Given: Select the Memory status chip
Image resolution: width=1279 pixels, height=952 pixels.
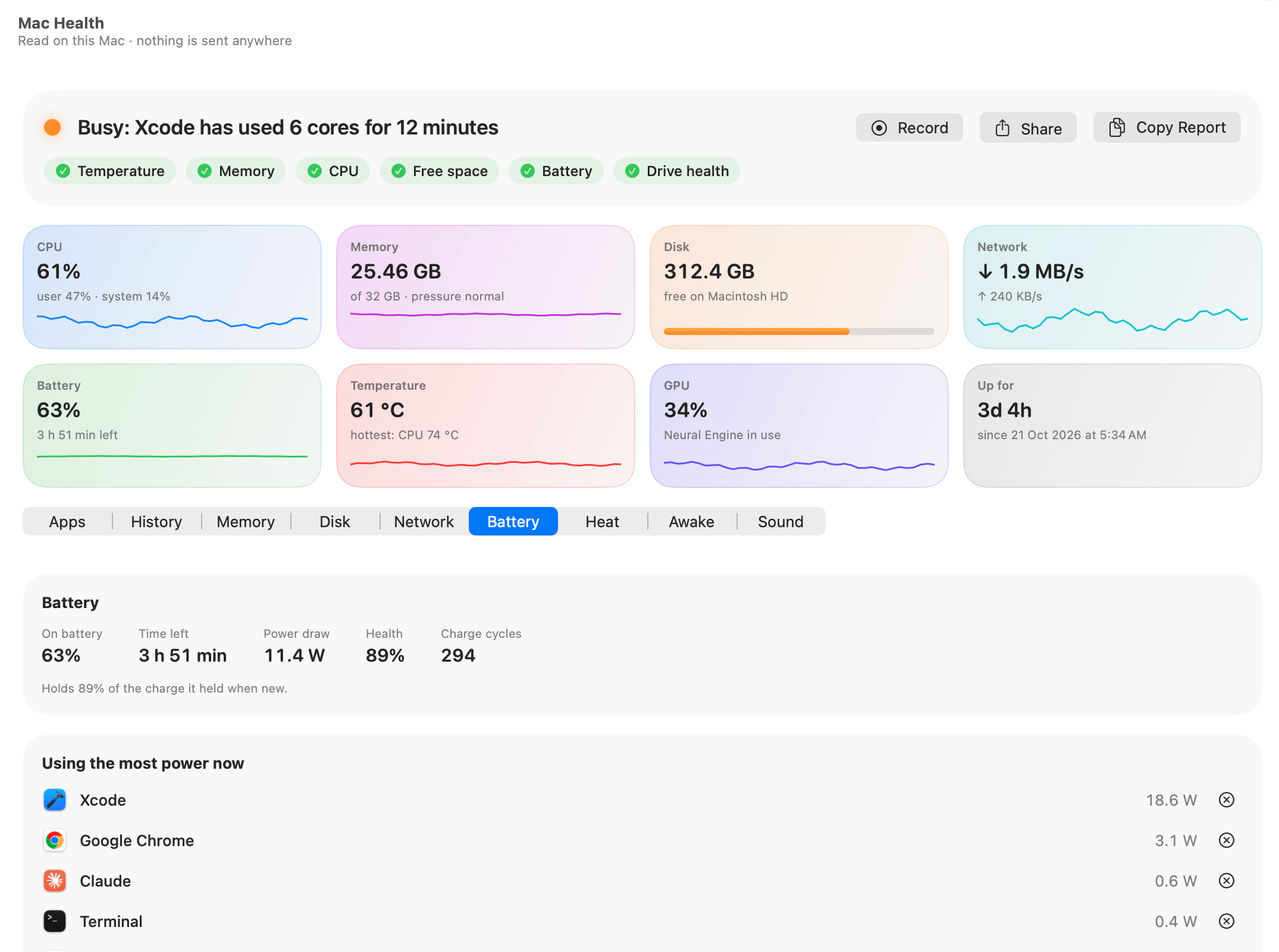Looking at the screenshot, I should [236, 171].
